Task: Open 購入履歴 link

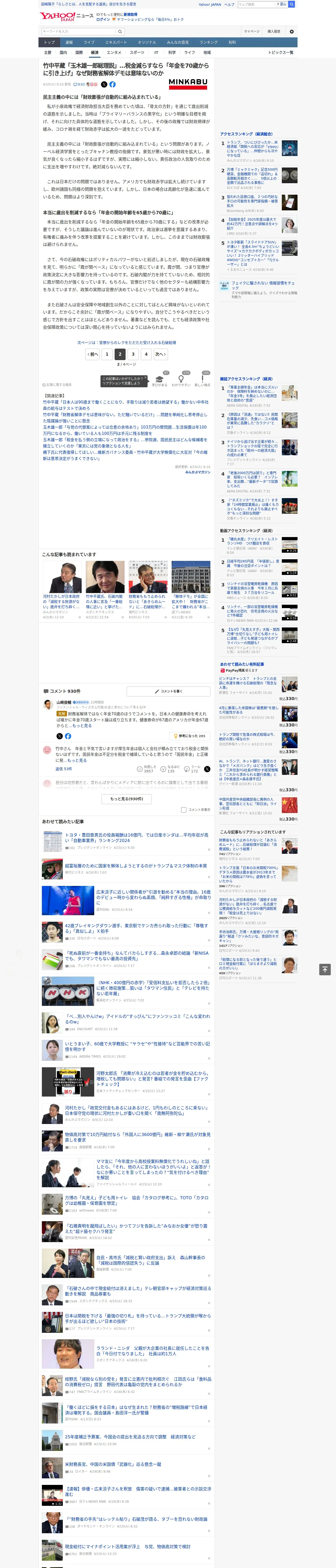Action: tap(274, 32)
